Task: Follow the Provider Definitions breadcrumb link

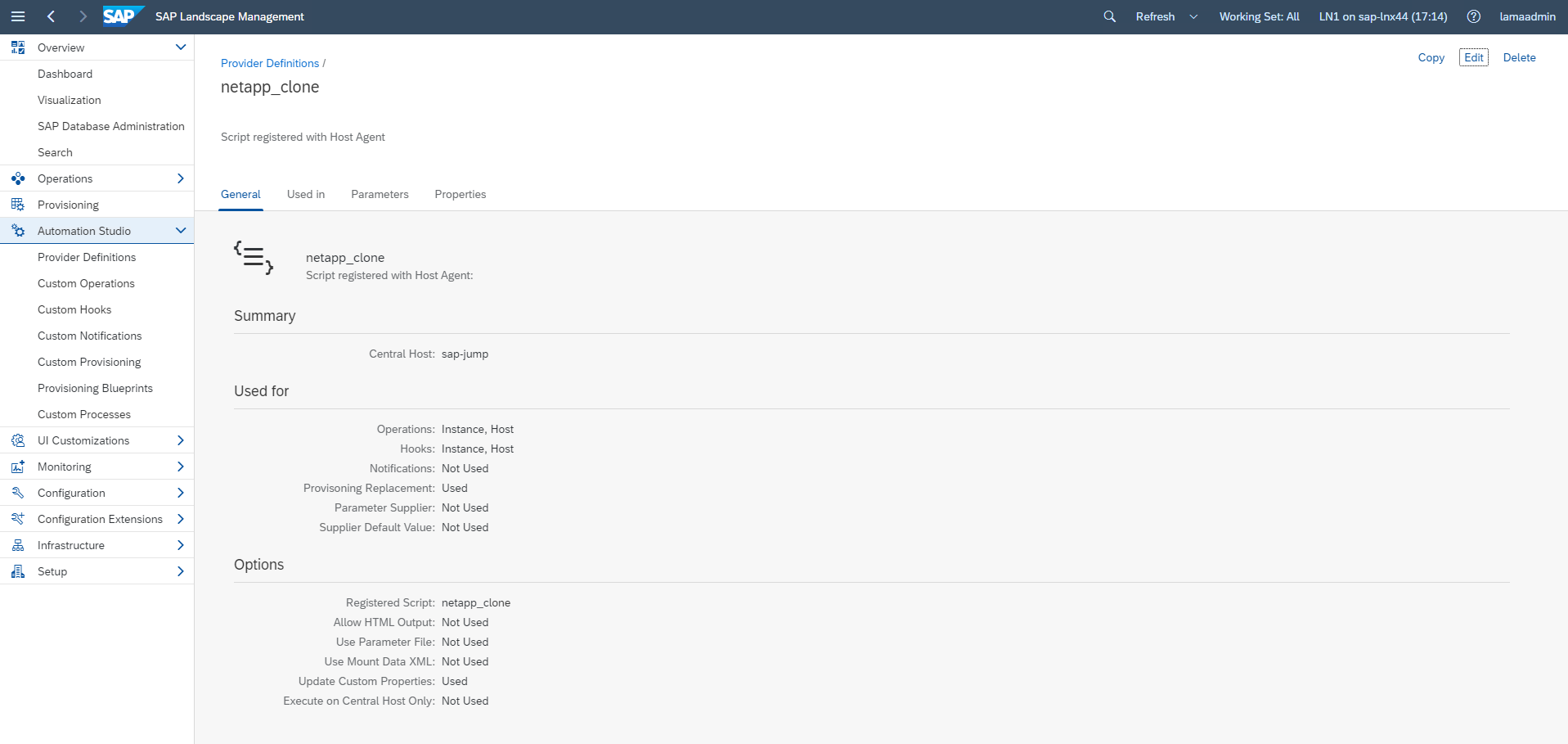Action: click(x=270, y=63)
